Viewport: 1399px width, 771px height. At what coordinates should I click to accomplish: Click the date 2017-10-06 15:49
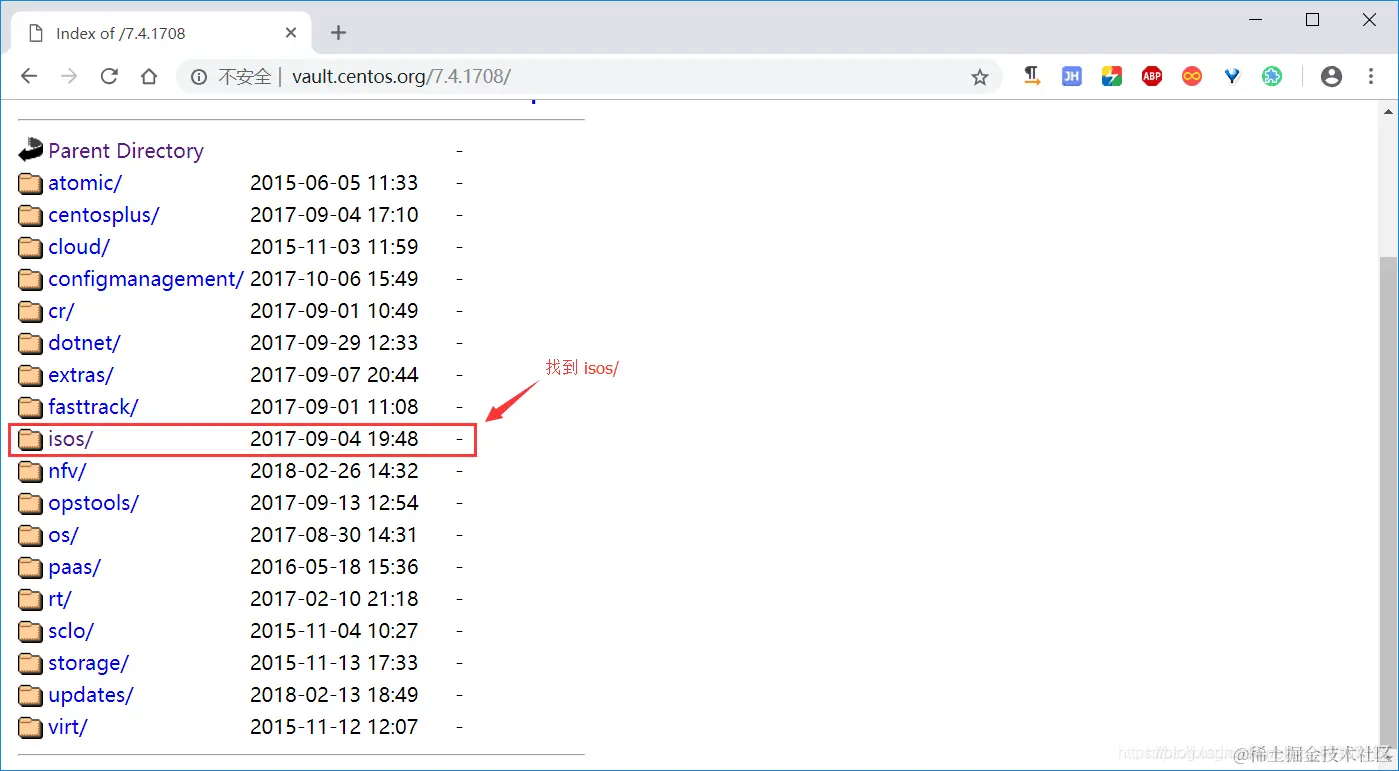tap(334, 279)
